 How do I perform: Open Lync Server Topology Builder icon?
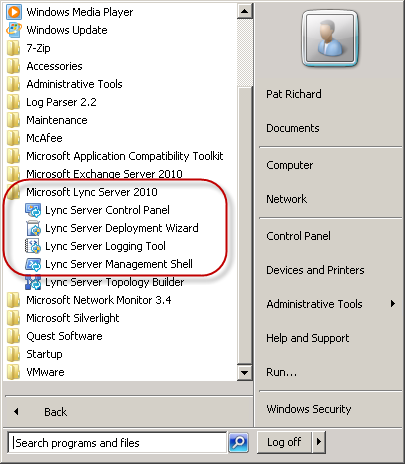(33, 282)
